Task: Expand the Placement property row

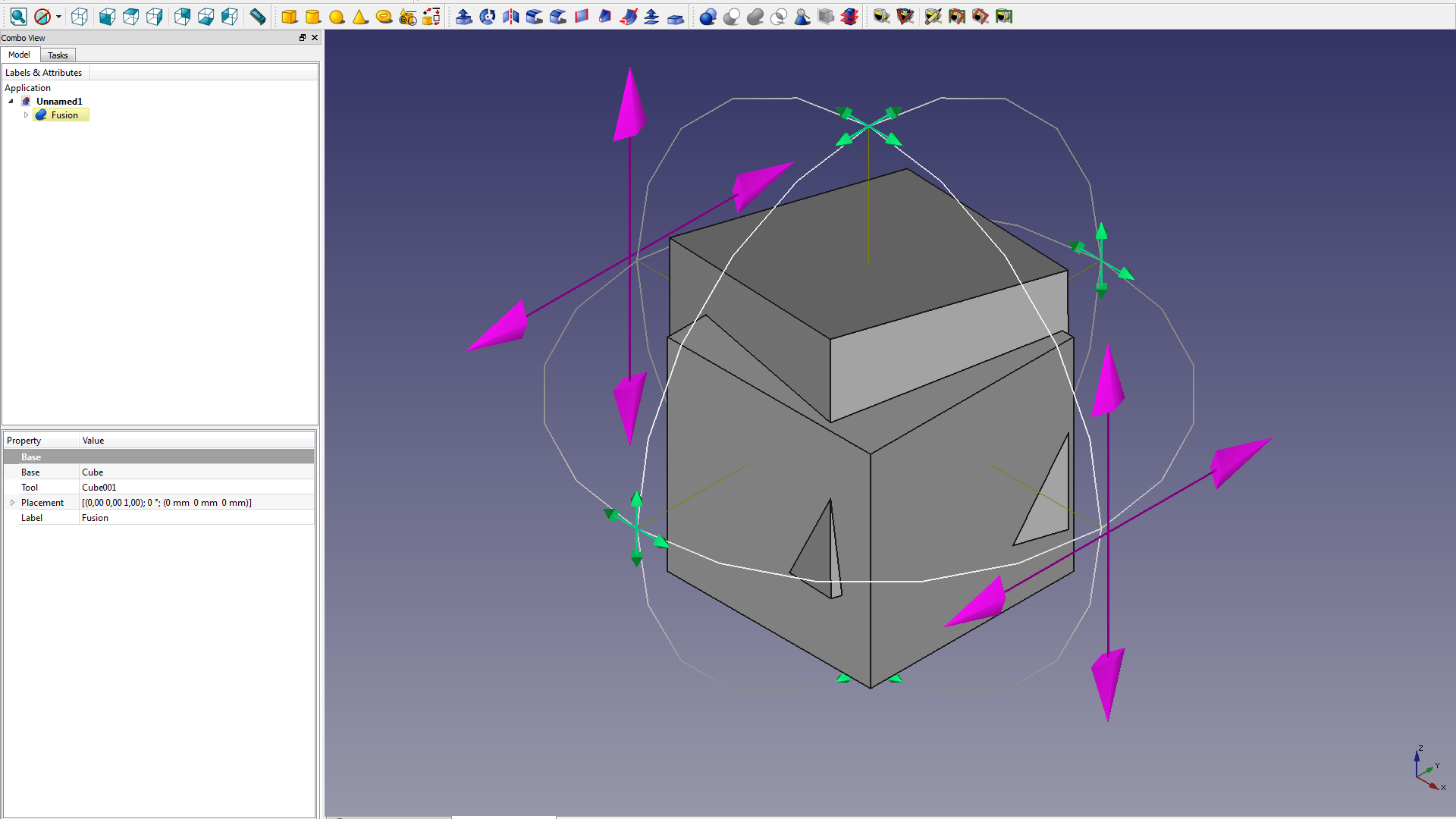Action: click(x=12, y=502)
